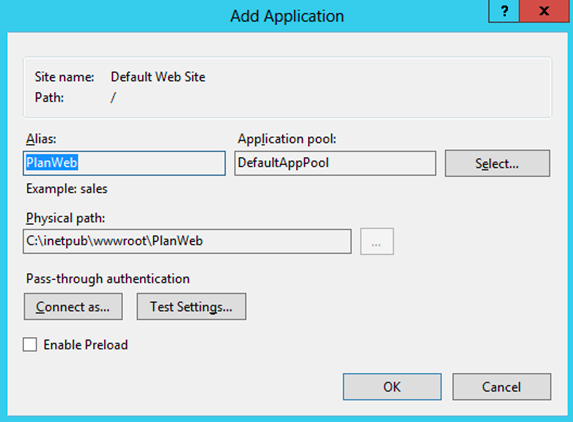The height and width of the screenshot is (422, 573).
Task: Enable the Preload checkbox
Action: 30,345
